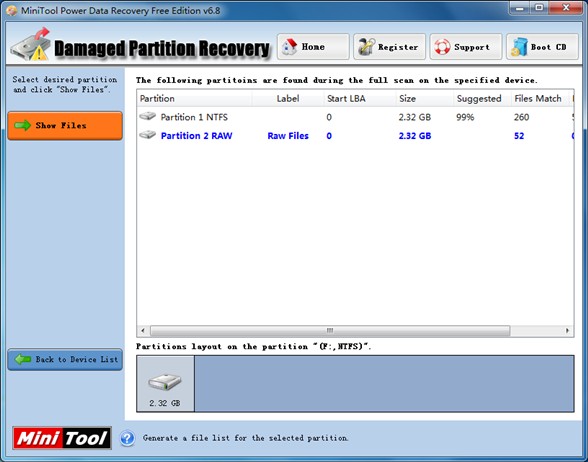Select the Partition 1 NTFS row
The height and width of the screenshot is (462, 588).
point(355,117)
